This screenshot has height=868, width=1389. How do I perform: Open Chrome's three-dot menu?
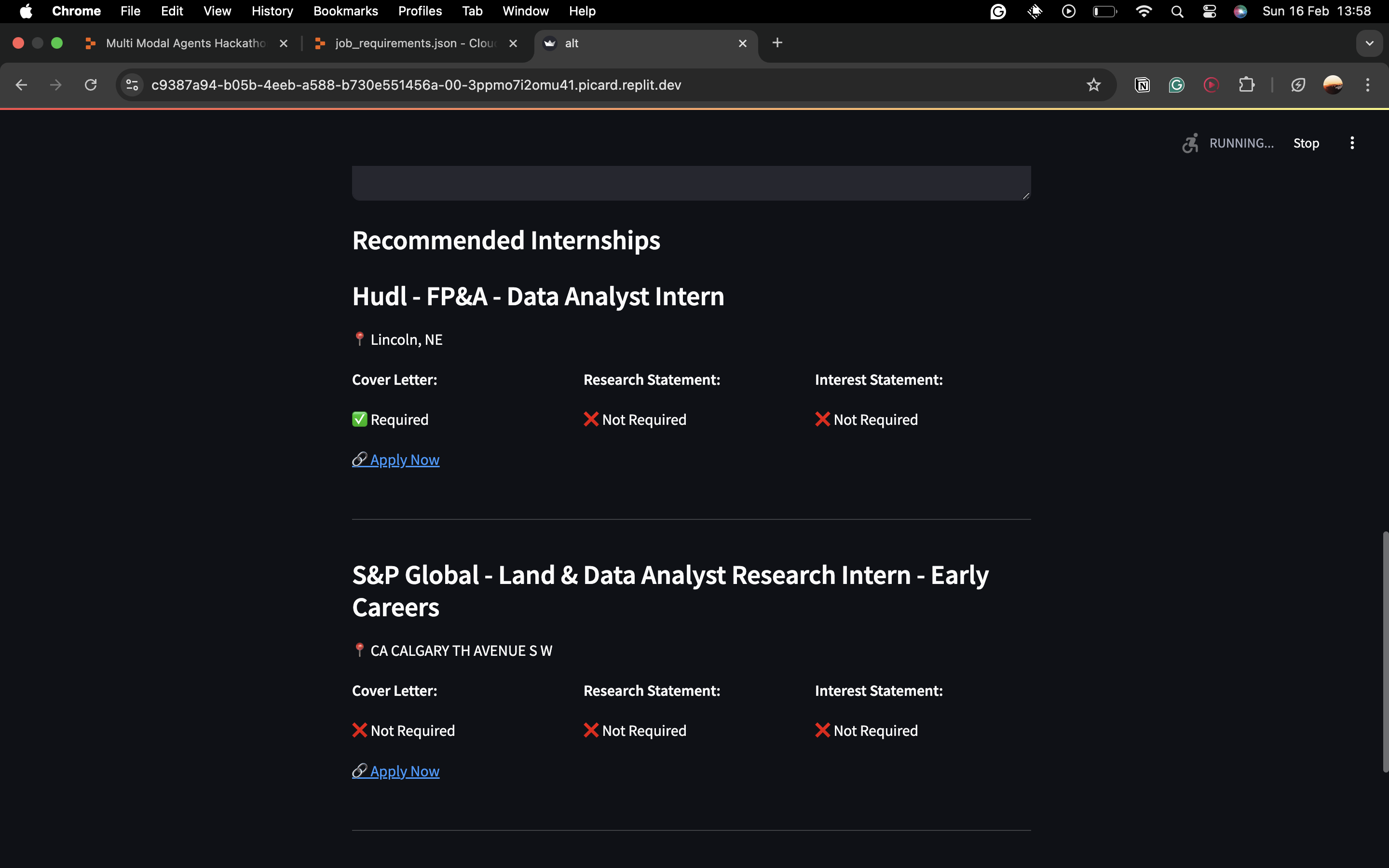pyautogui.click(x=1368, y=85)
